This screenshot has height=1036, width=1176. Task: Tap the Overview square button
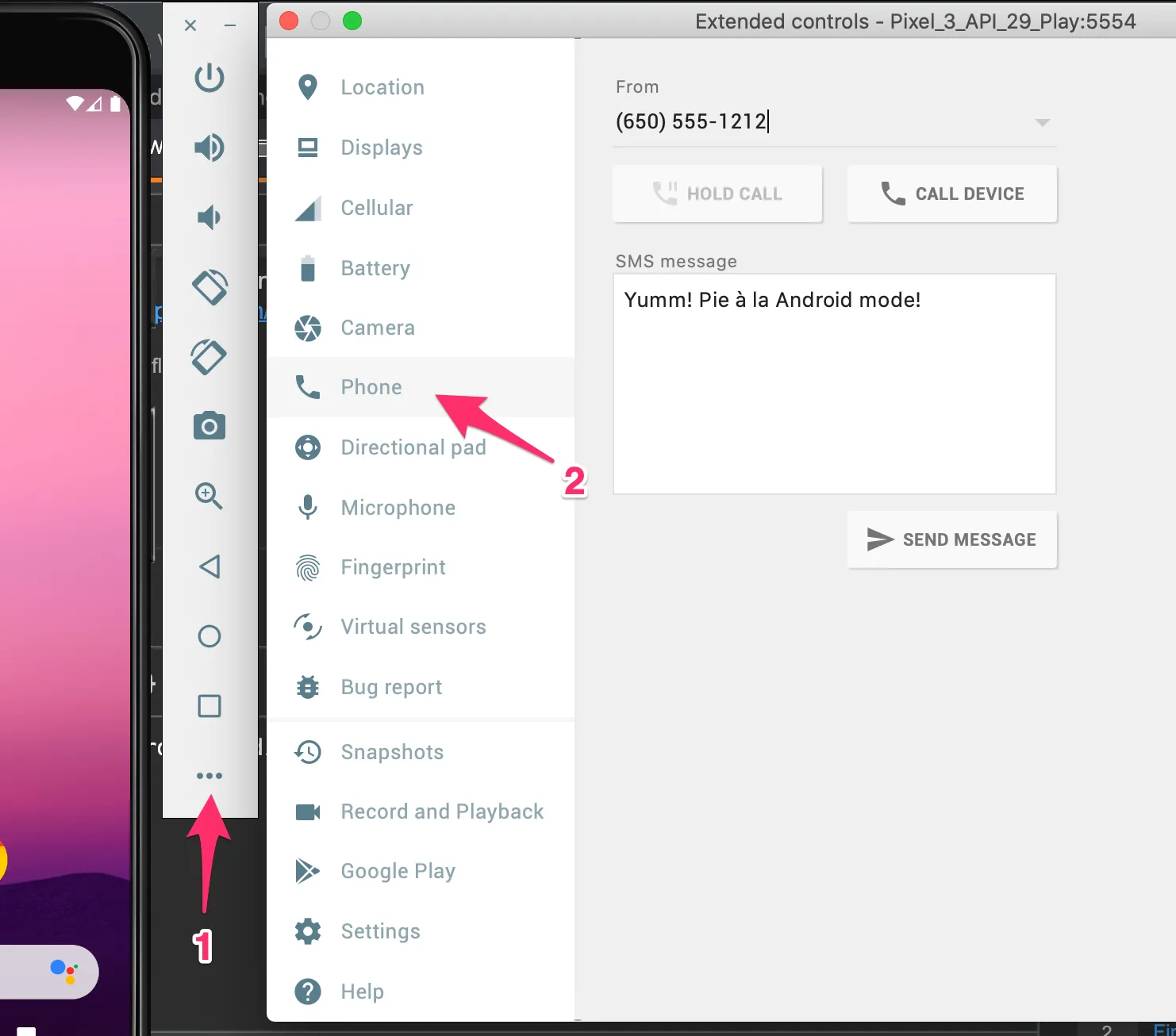[209, 706]
